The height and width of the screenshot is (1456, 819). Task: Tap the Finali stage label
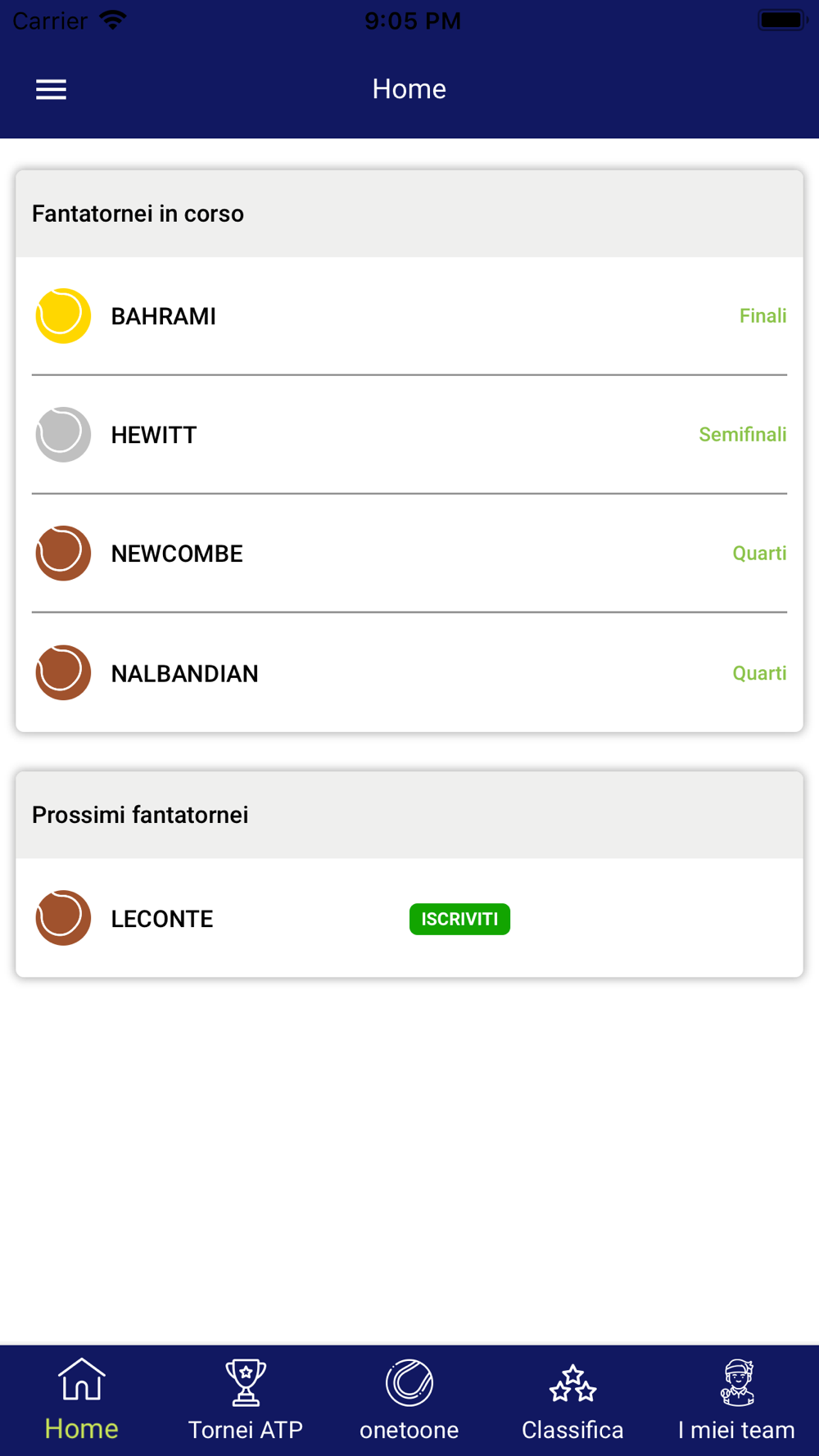762,316
